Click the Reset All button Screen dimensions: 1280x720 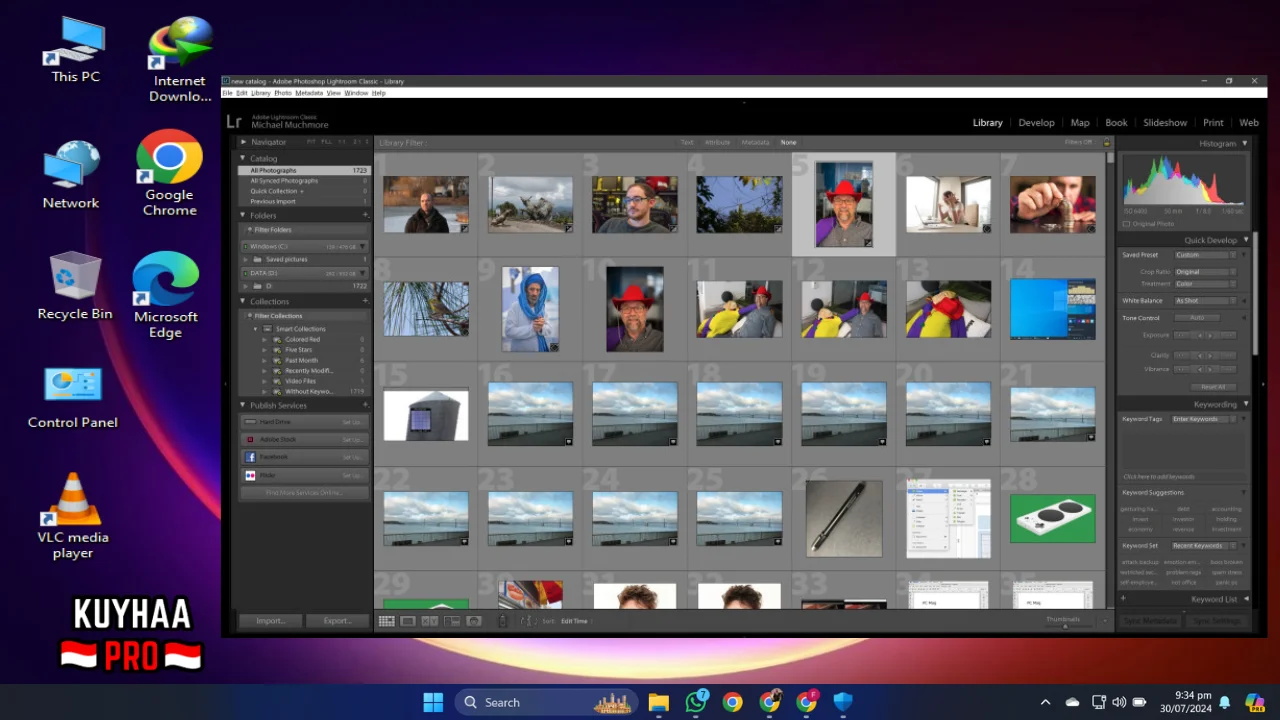tap(1213, 387)
